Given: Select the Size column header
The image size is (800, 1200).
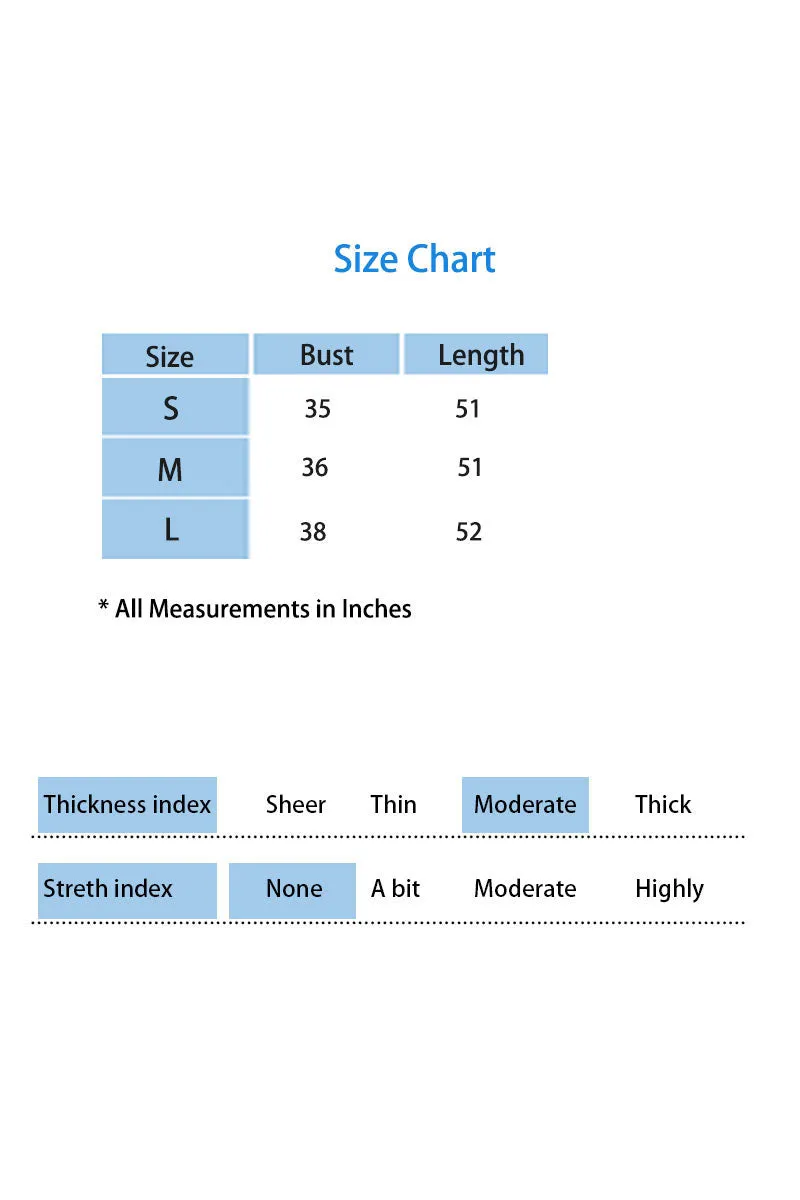Looking at the screenshot, I should tap(175, 355).
